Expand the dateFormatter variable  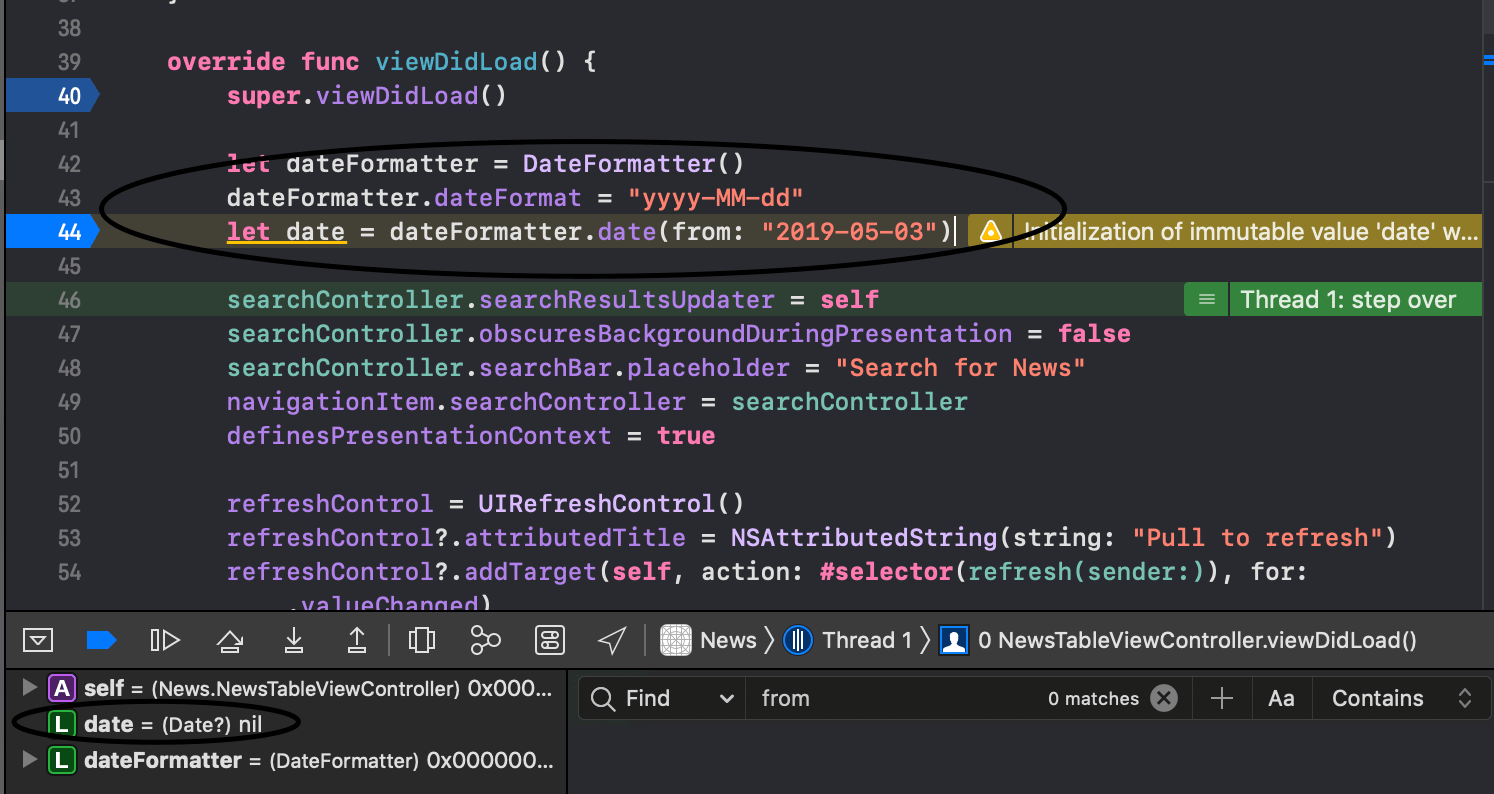tap(27, 760)
